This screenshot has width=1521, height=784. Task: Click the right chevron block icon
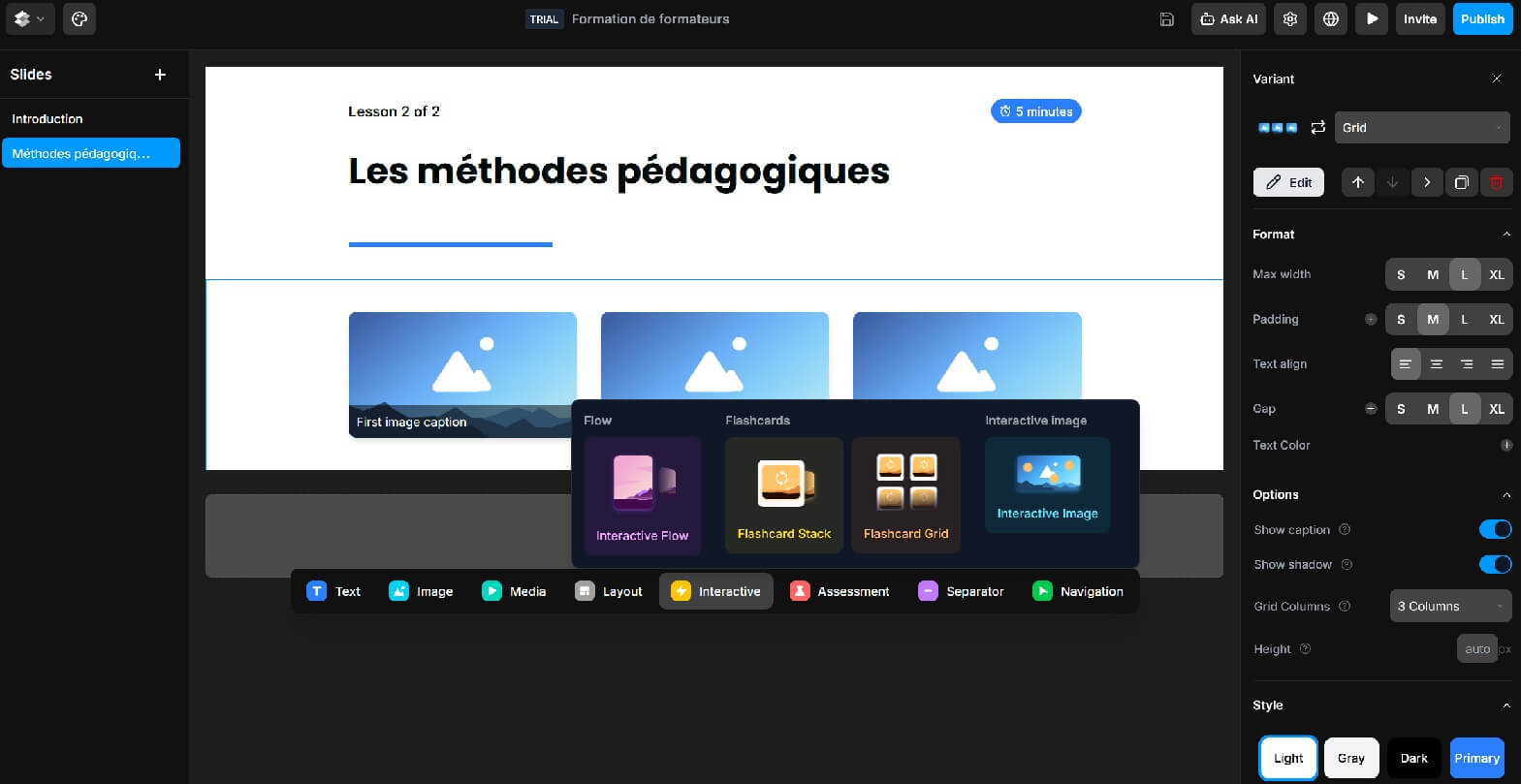click(1427, 182)
